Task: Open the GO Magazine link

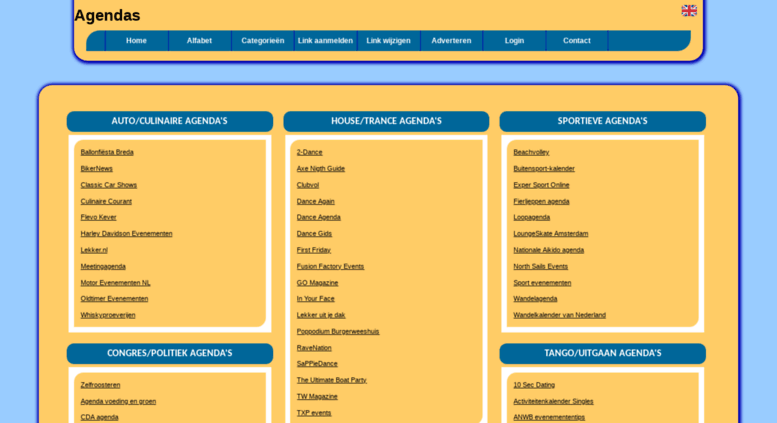Action: click(318, 282)
